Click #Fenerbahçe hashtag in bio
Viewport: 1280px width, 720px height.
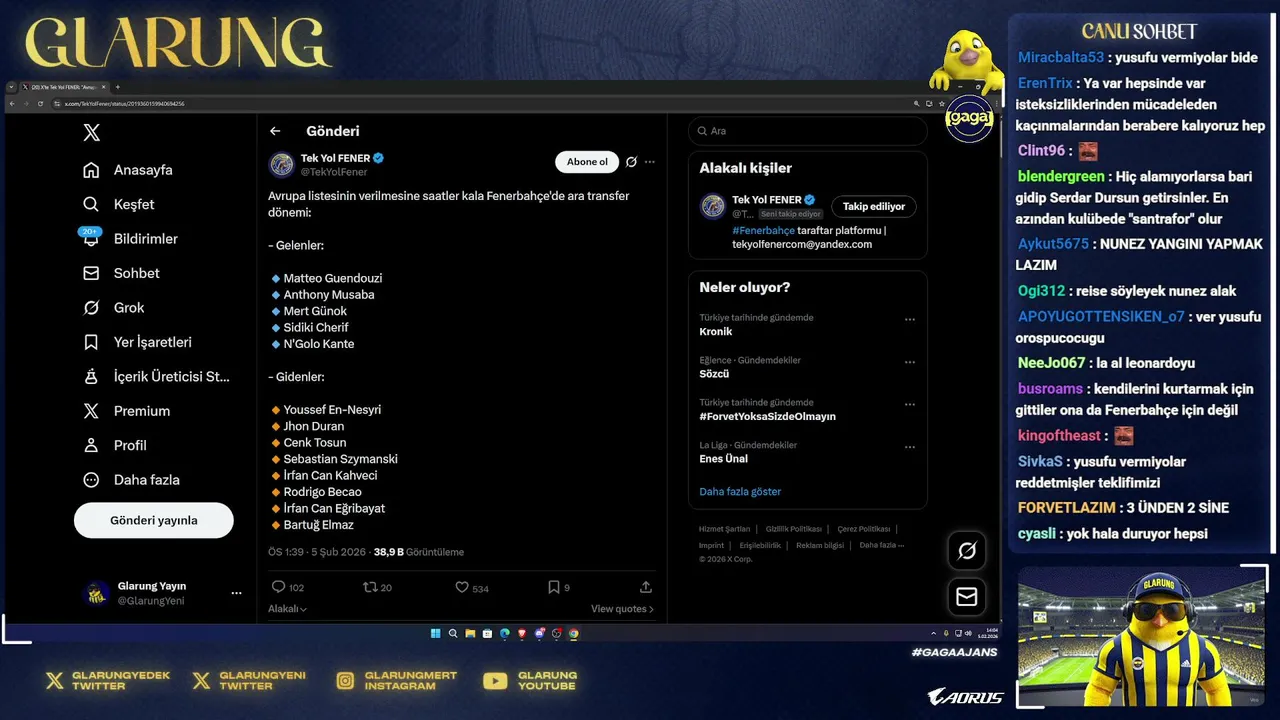click(x=763, y=230)
